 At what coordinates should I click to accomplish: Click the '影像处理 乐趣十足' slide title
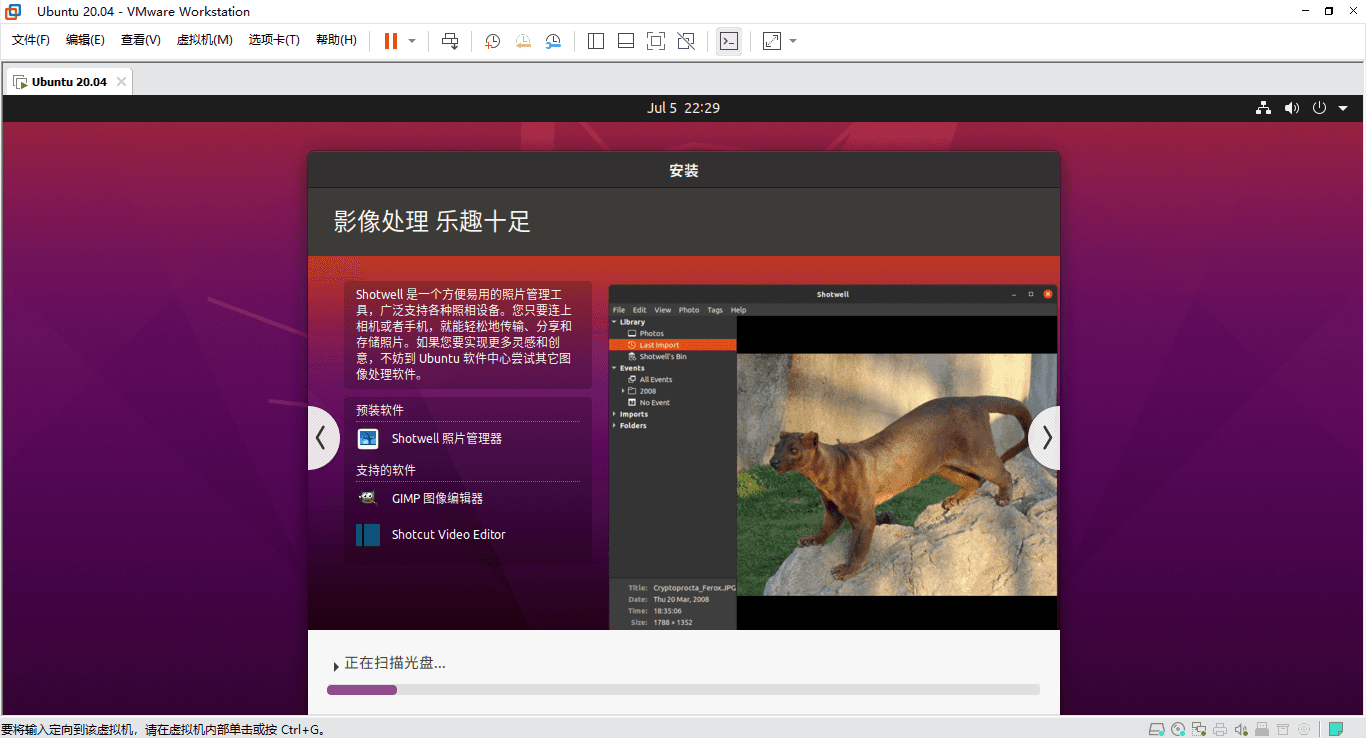click(x=432, y=222)
